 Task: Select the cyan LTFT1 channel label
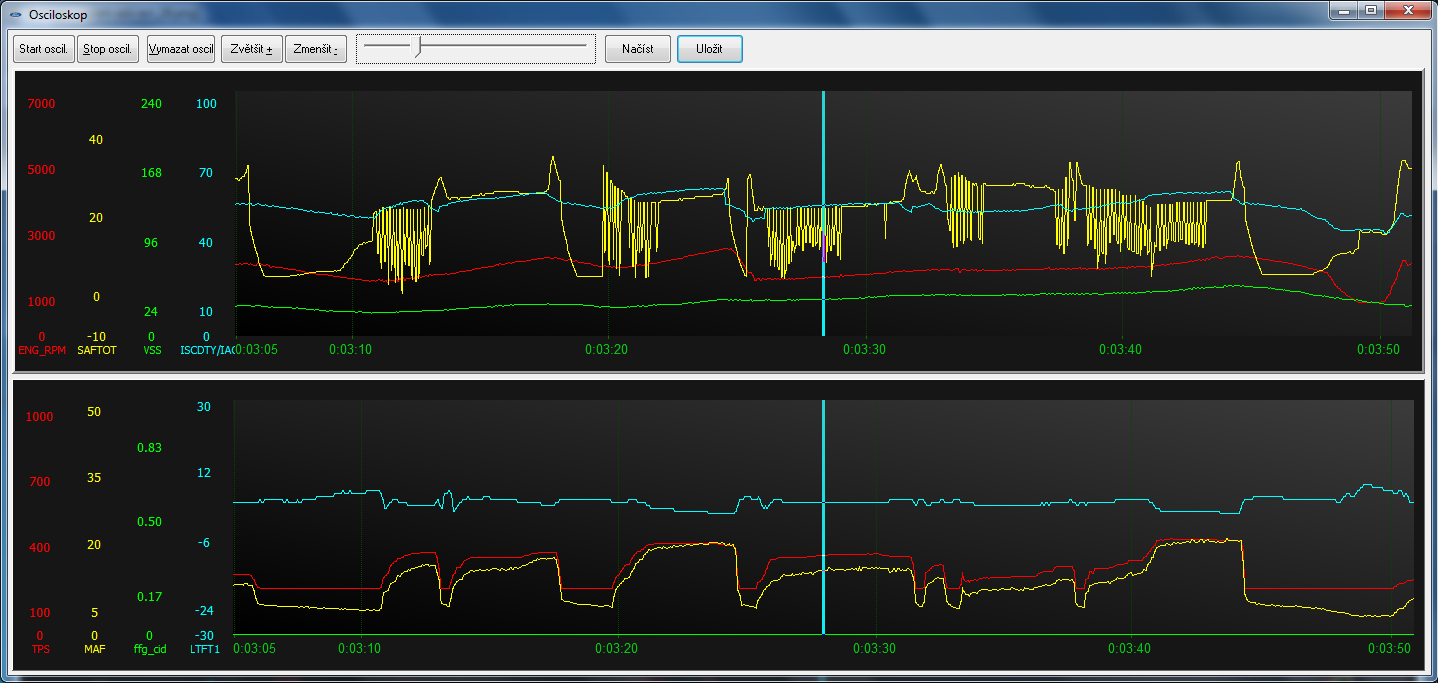(205, 649)
